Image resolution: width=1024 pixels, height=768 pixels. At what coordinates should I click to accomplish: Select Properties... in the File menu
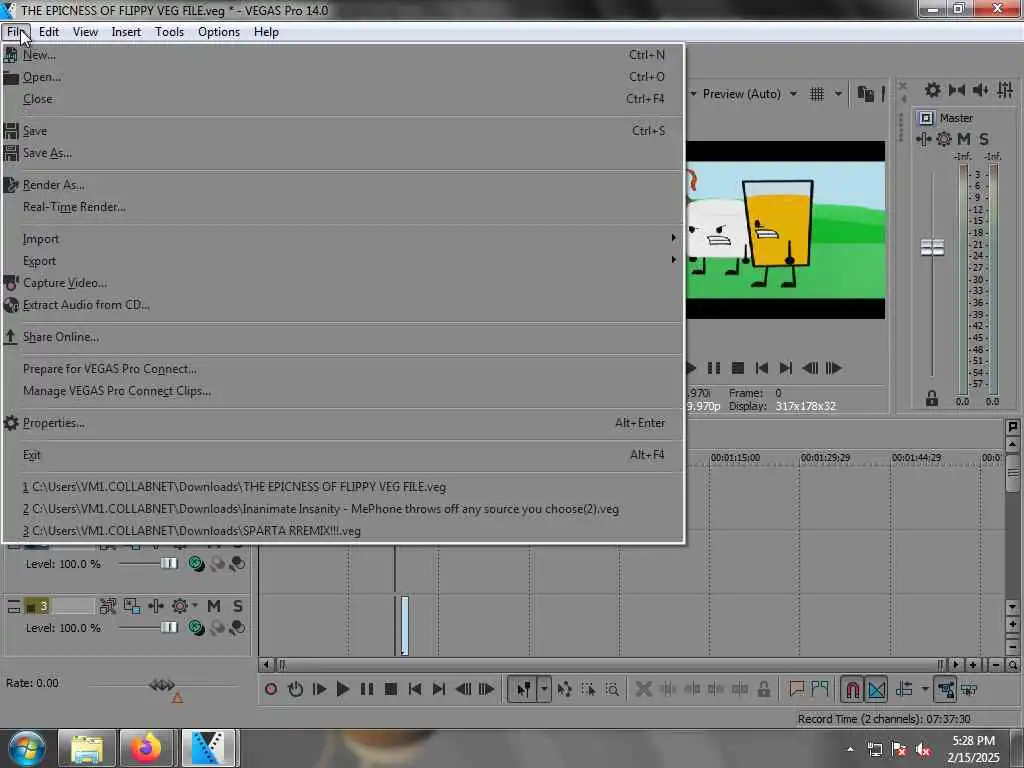click(343, 423)
